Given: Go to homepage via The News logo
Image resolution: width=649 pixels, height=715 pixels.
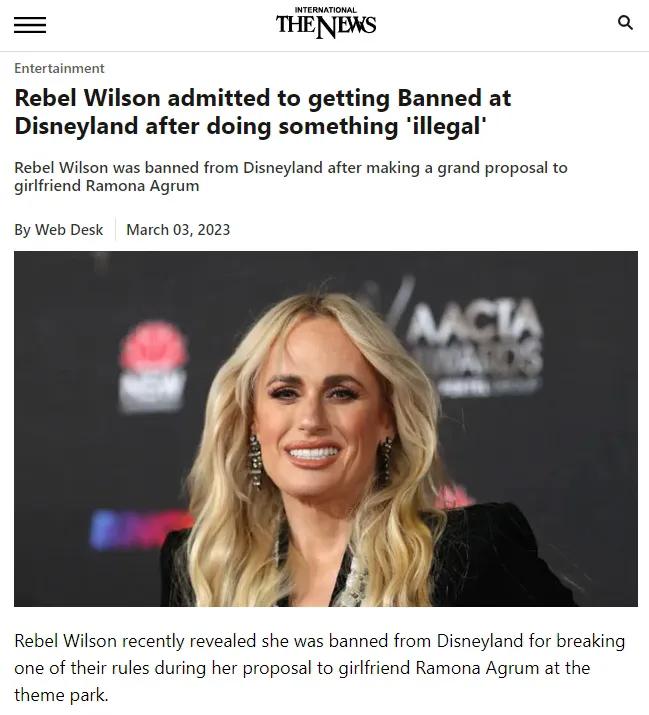Looking at the screenshot, I should [326, 23].
